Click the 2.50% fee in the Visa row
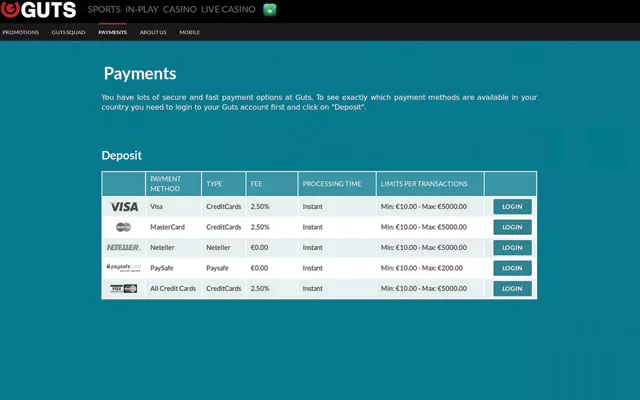The image size is (640, 400). coord(260,207)
